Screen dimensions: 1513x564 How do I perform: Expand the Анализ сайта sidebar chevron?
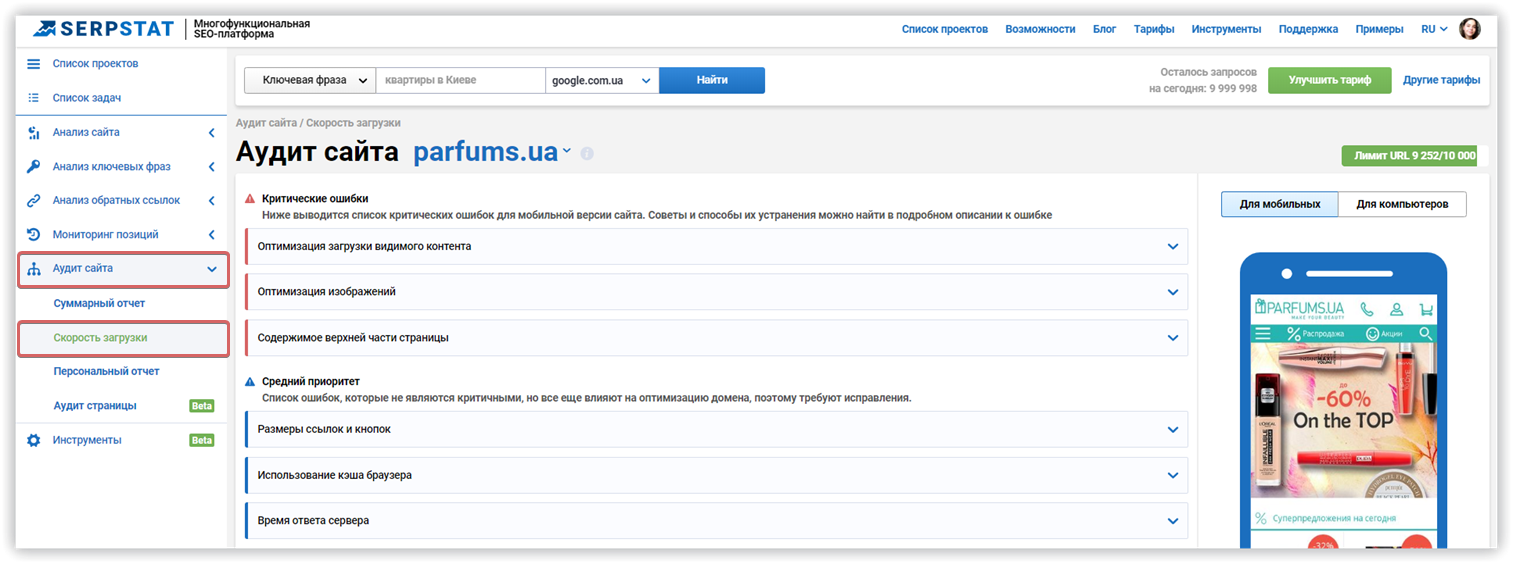(x=211, y=132)
